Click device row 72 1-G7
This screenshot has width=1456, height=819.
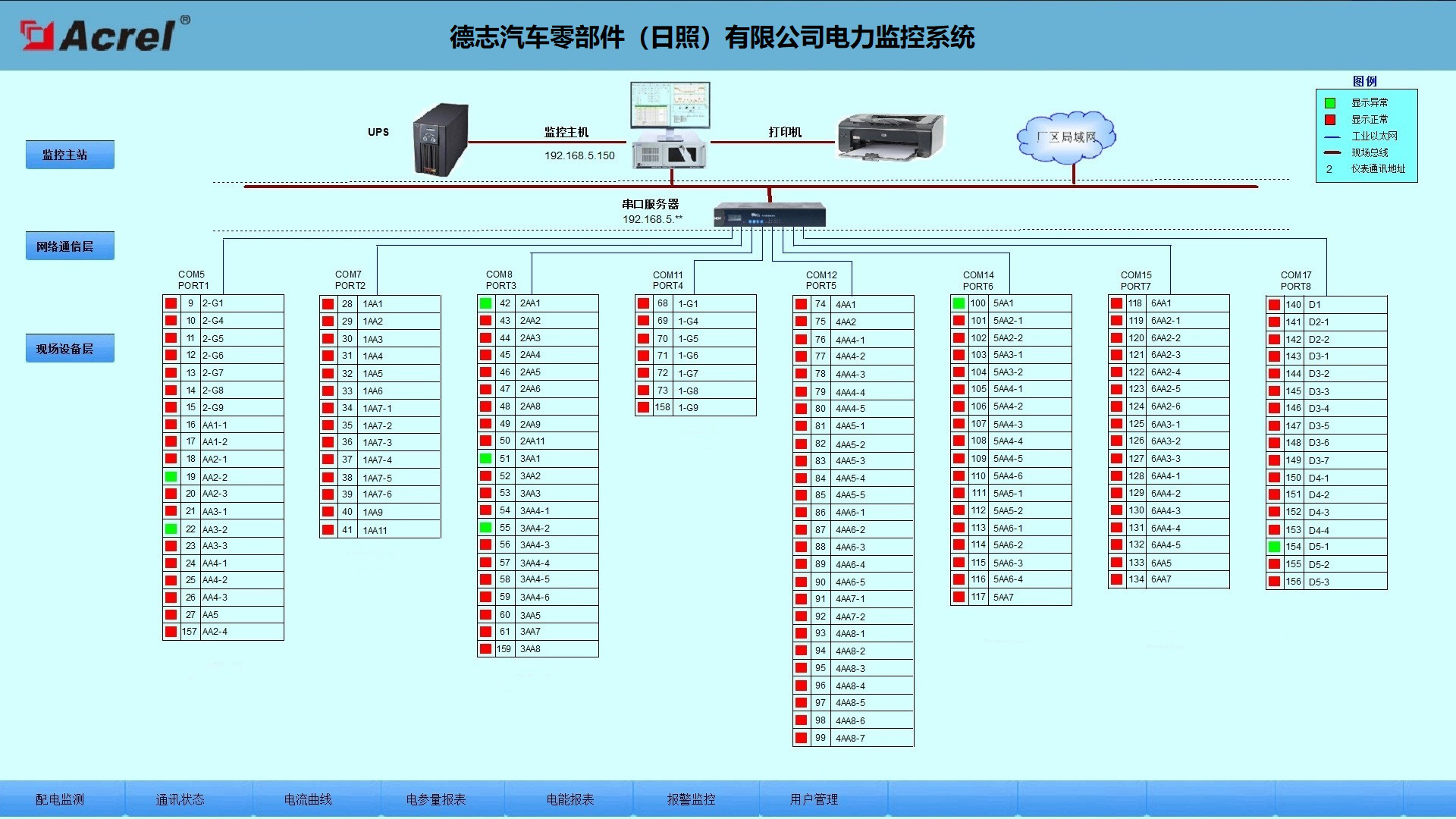tap(695, 373)
